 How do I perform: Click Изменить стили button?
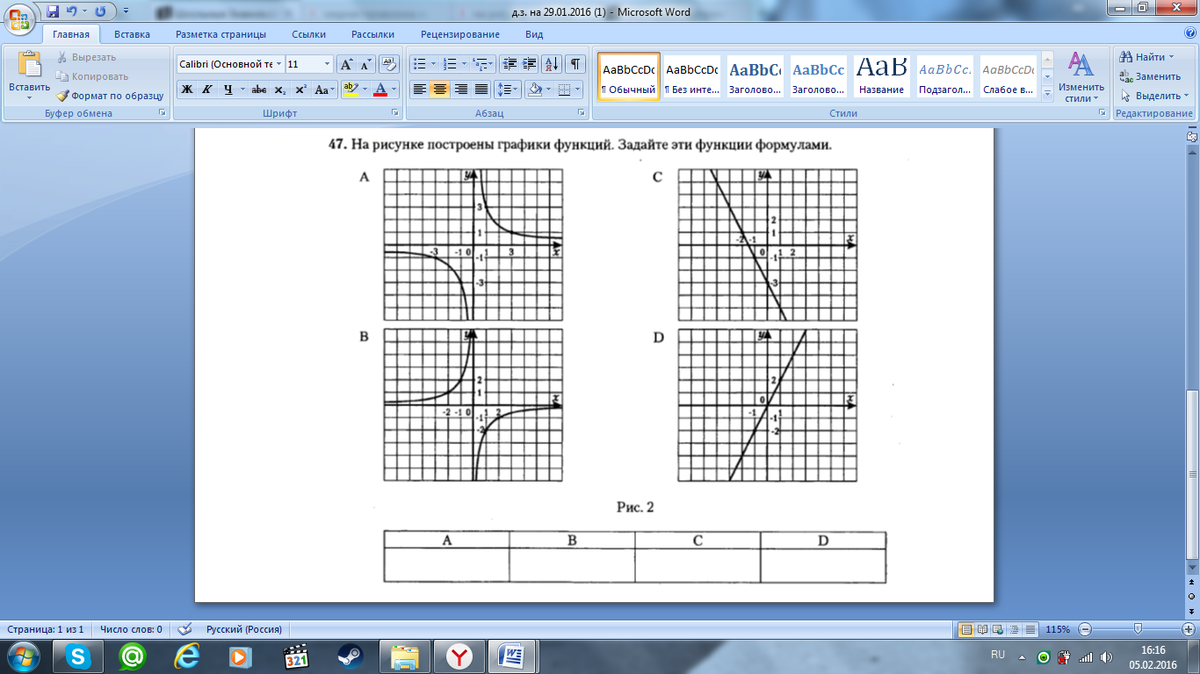tap(1079, 76)
